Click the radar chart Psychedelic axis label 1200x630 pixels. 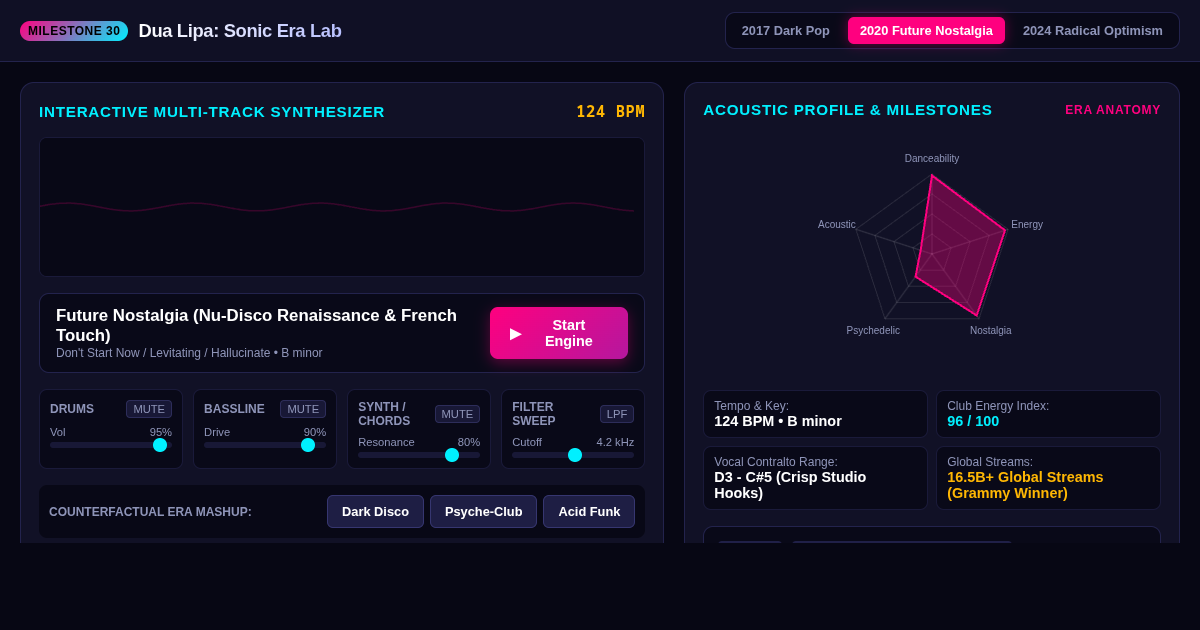[x=873, y=330]
